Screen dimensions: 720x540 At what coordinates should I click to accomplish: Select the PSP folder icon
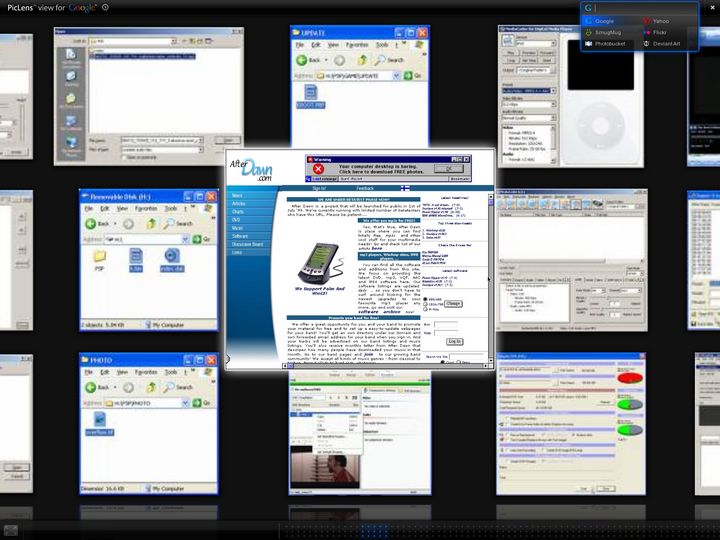(x=99, y=260)
